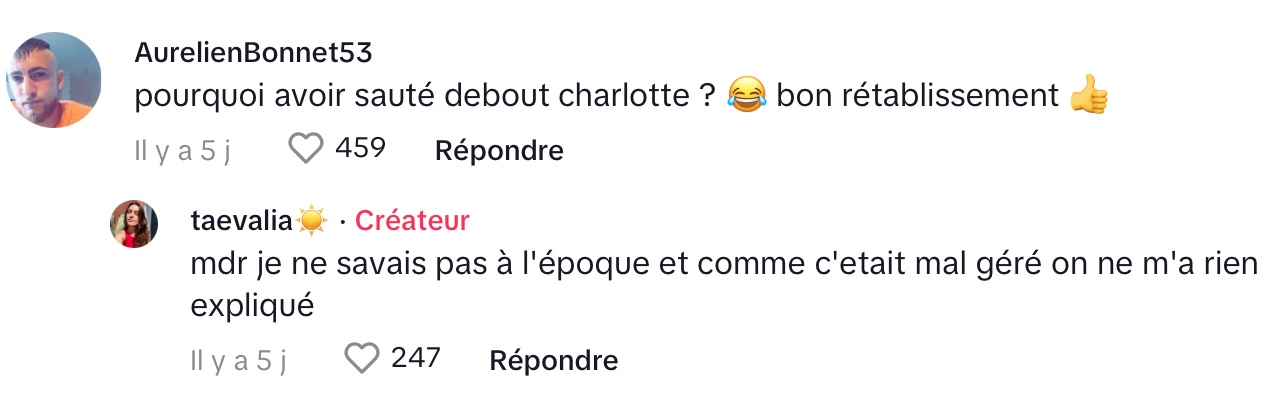The width and height of the screenshot is (1274, 398).
Task: Open the AurelienBonnet53 username link
Action: [253, 53]
